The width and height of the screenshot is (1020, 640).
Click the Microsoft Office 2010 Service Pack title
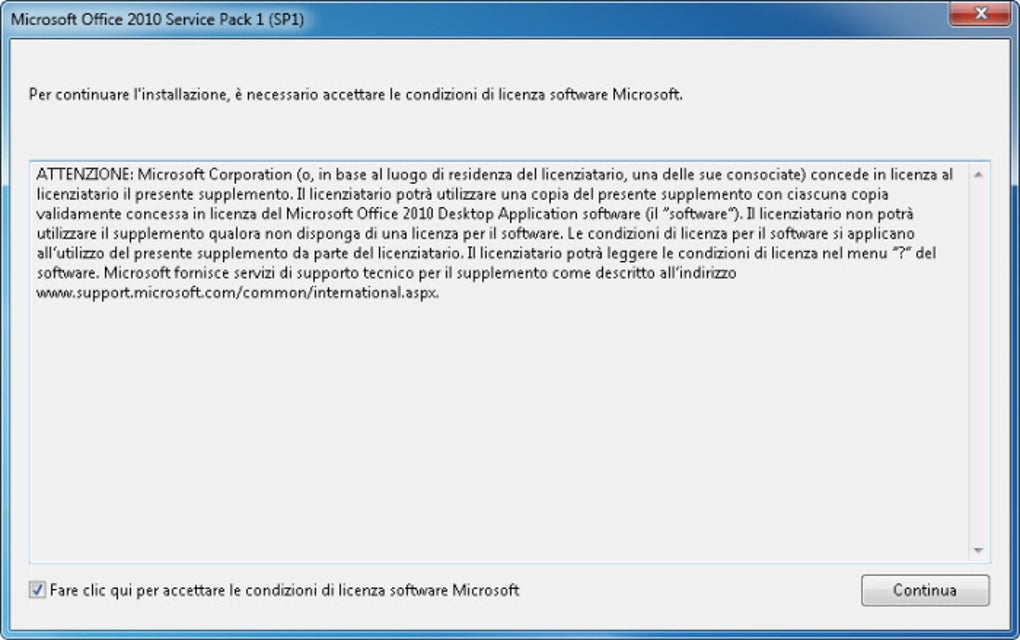coord(157,19)
